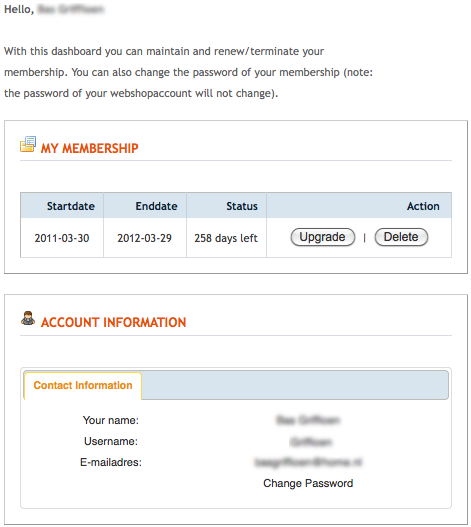Click the 2011-03-30 start date cell
The width and height of the screenshot is (471, 527).
click(62, 238)
